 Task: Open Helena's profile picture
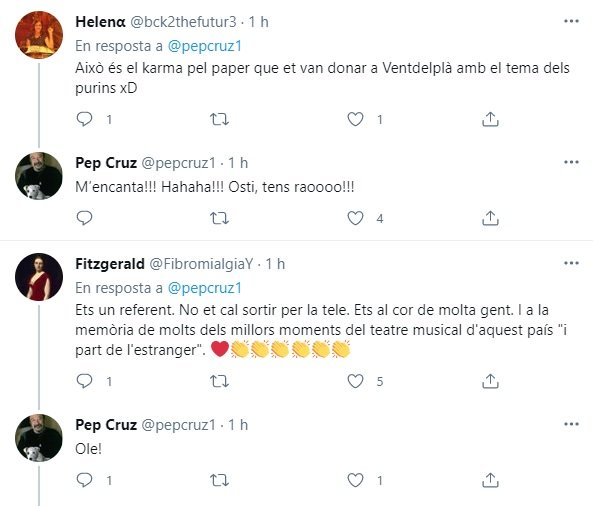point(39,35)
